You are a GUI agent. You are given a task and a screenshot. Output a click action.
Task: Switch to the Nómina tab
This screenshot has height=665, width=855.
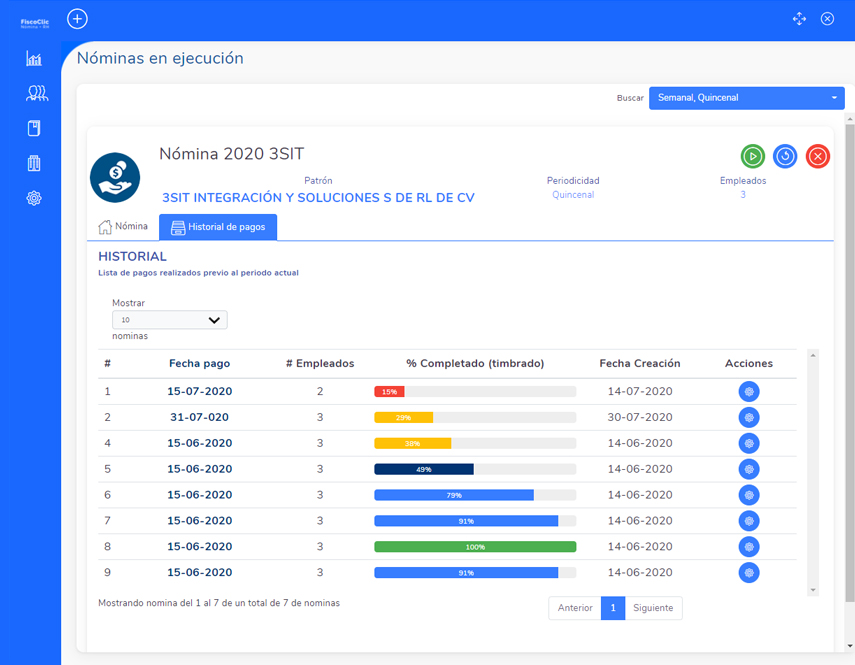(x=123, y=227)
